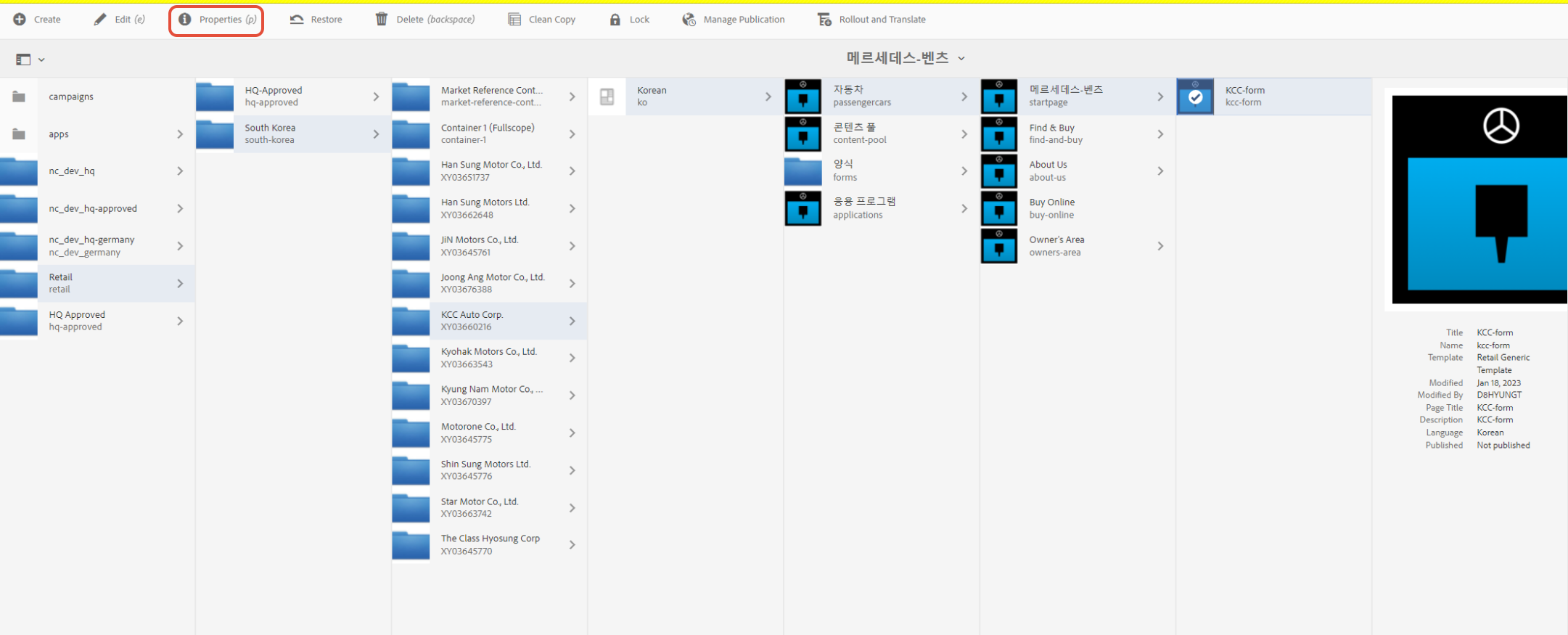1568x635 pixels.
Task: Expand the nc_dev_hq-approved chevron
Action: [x=180, y=209]
